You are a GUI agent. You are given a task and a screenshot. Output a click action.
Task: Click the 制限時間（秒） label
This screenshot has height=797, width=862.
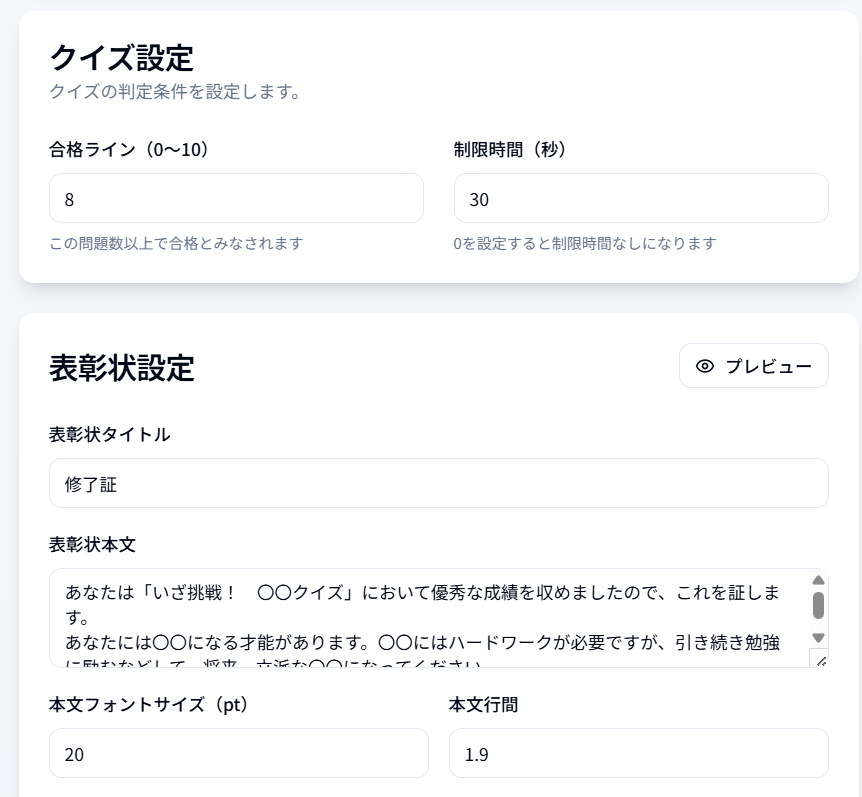coord(510,150)
